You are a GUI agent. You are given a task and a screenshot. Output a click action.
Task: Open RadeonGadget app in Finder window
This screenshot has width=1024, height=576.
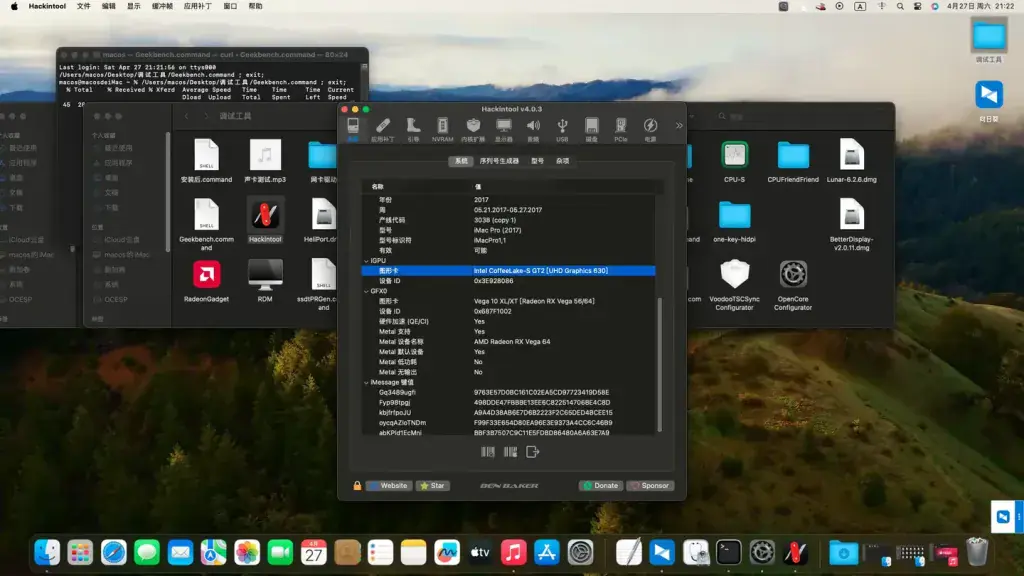click(x=206, y=281)
